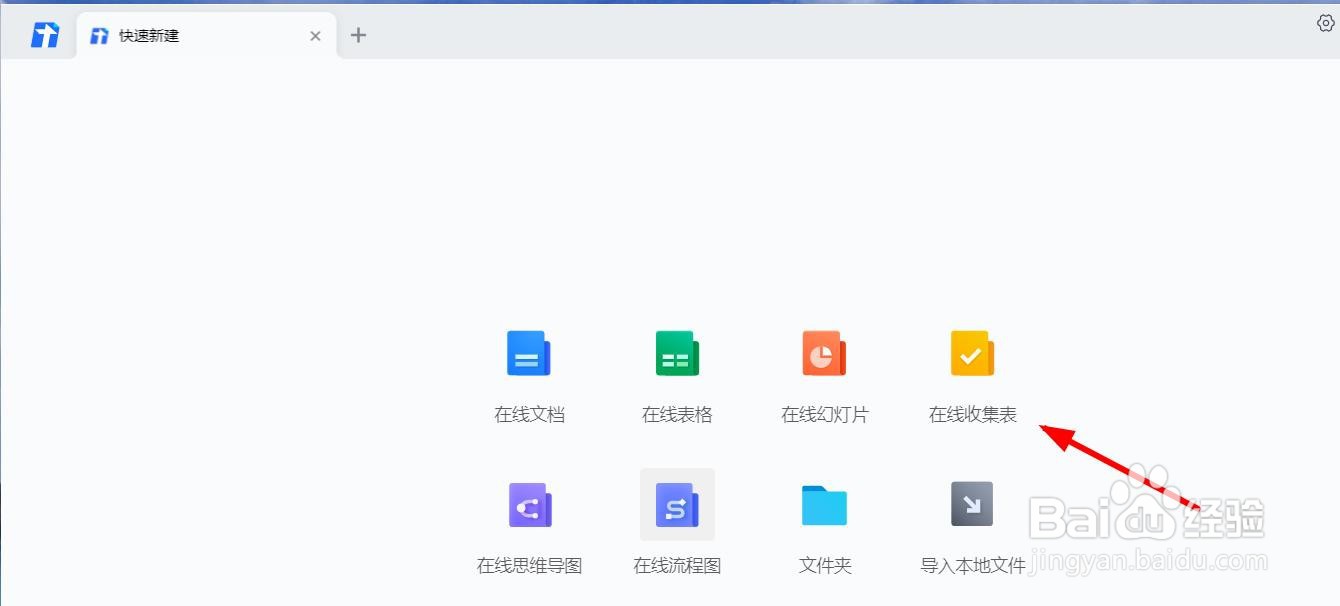This screenshot has height=606, width=1340.
Task: Select 导入本地文件 to import local files
Action: 971,525
